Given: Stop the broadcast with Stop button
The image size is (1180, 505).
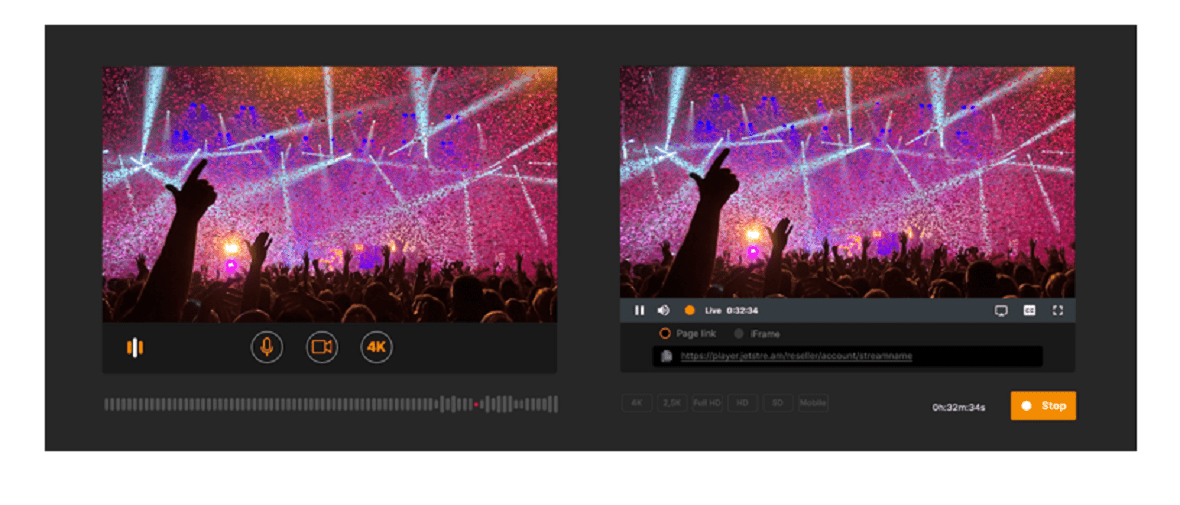Looking at the screenshot, I should [x=1043, y=406].
